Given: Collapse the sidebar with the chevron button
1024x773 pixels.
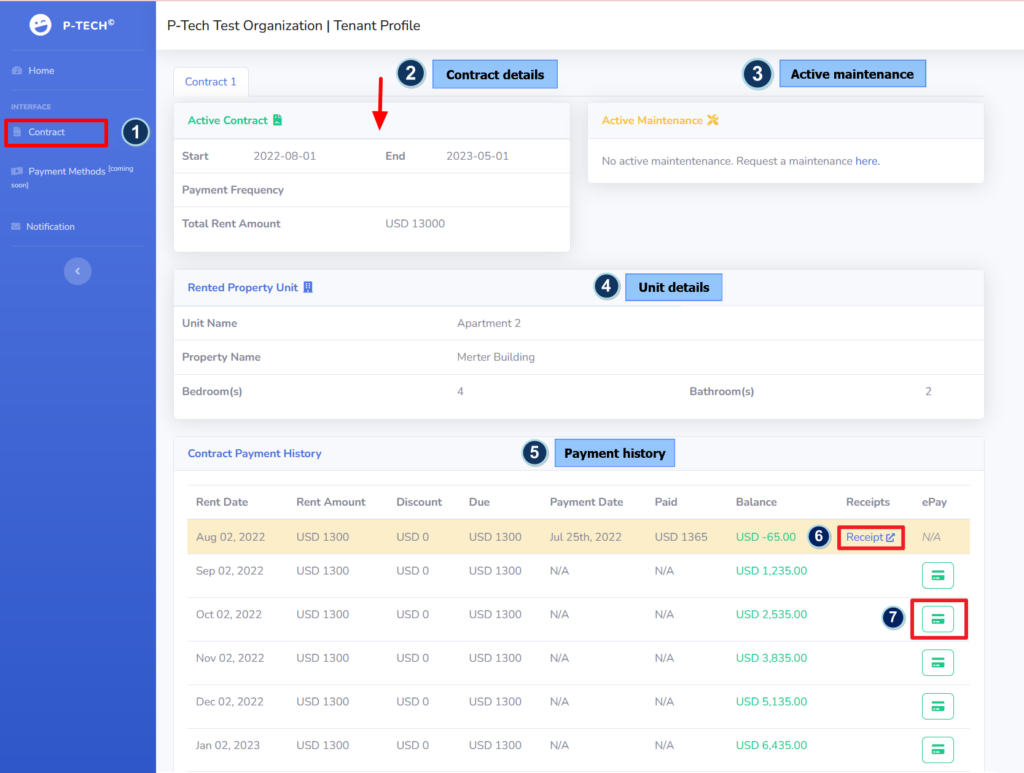Looking at the screenshot, I should coord(77,271).
